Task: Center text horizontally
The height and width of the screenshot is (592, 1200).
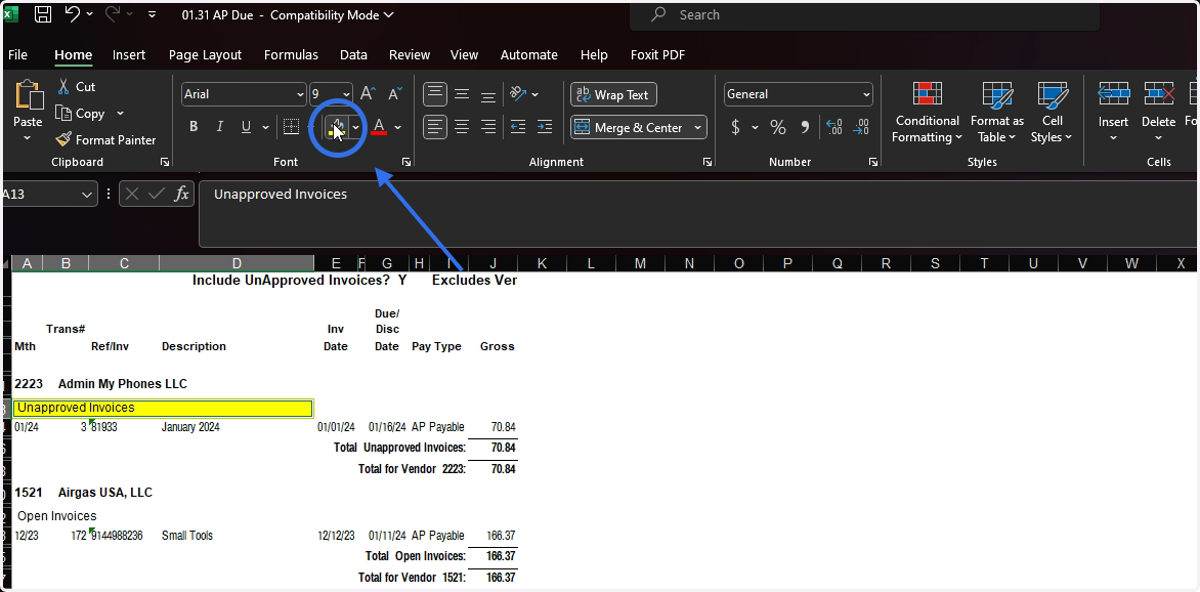Action: pyautogui.click(x=462, y=127)
